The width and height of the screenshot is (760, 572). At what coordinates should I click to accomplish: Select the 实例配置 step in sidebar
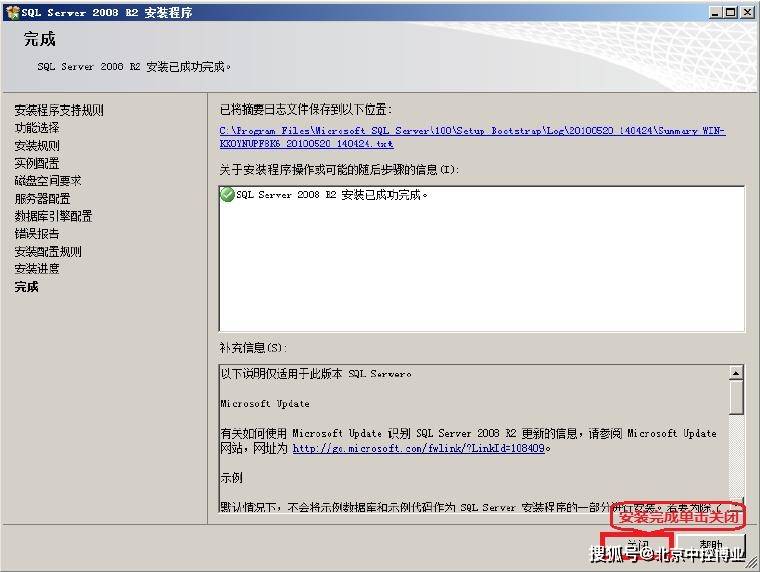point(37,163)
